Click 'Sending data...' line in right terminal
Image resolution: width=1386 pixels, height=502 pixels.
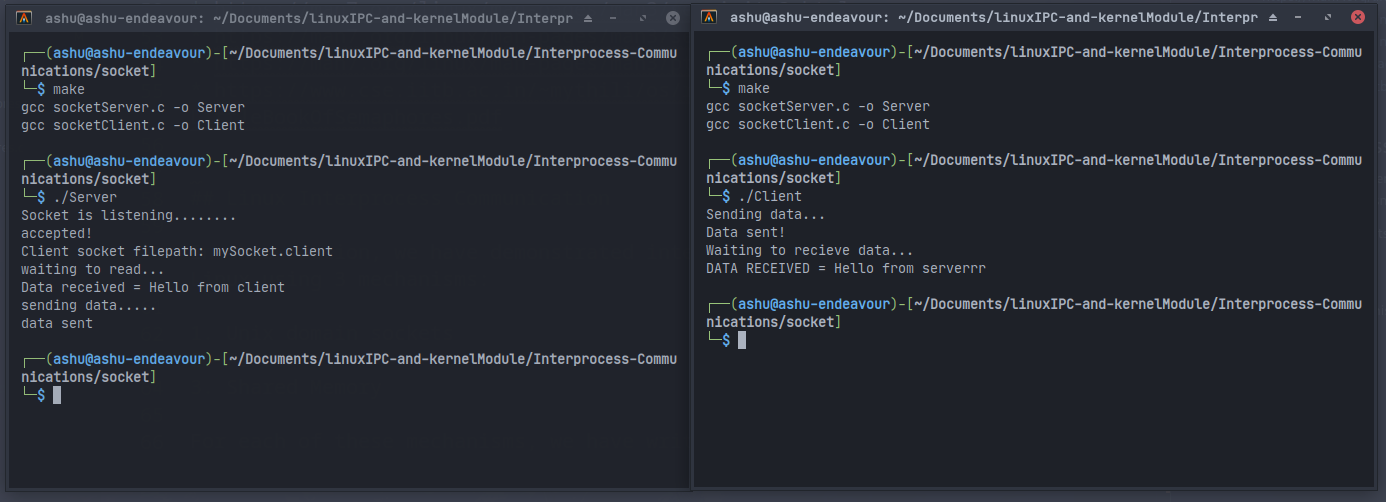(x=766, y=214)
